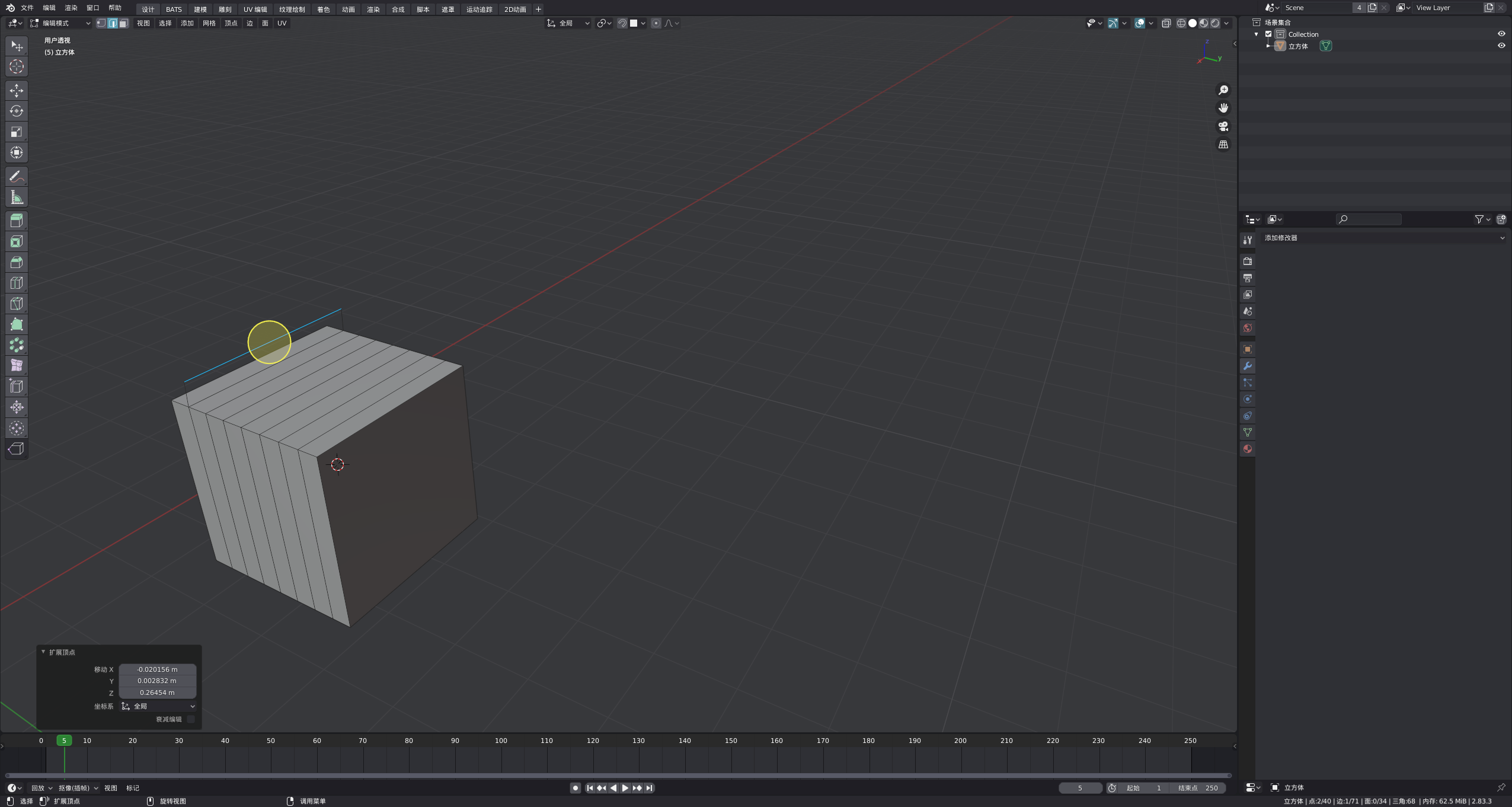Select the Measure tool

pos(17,197)
